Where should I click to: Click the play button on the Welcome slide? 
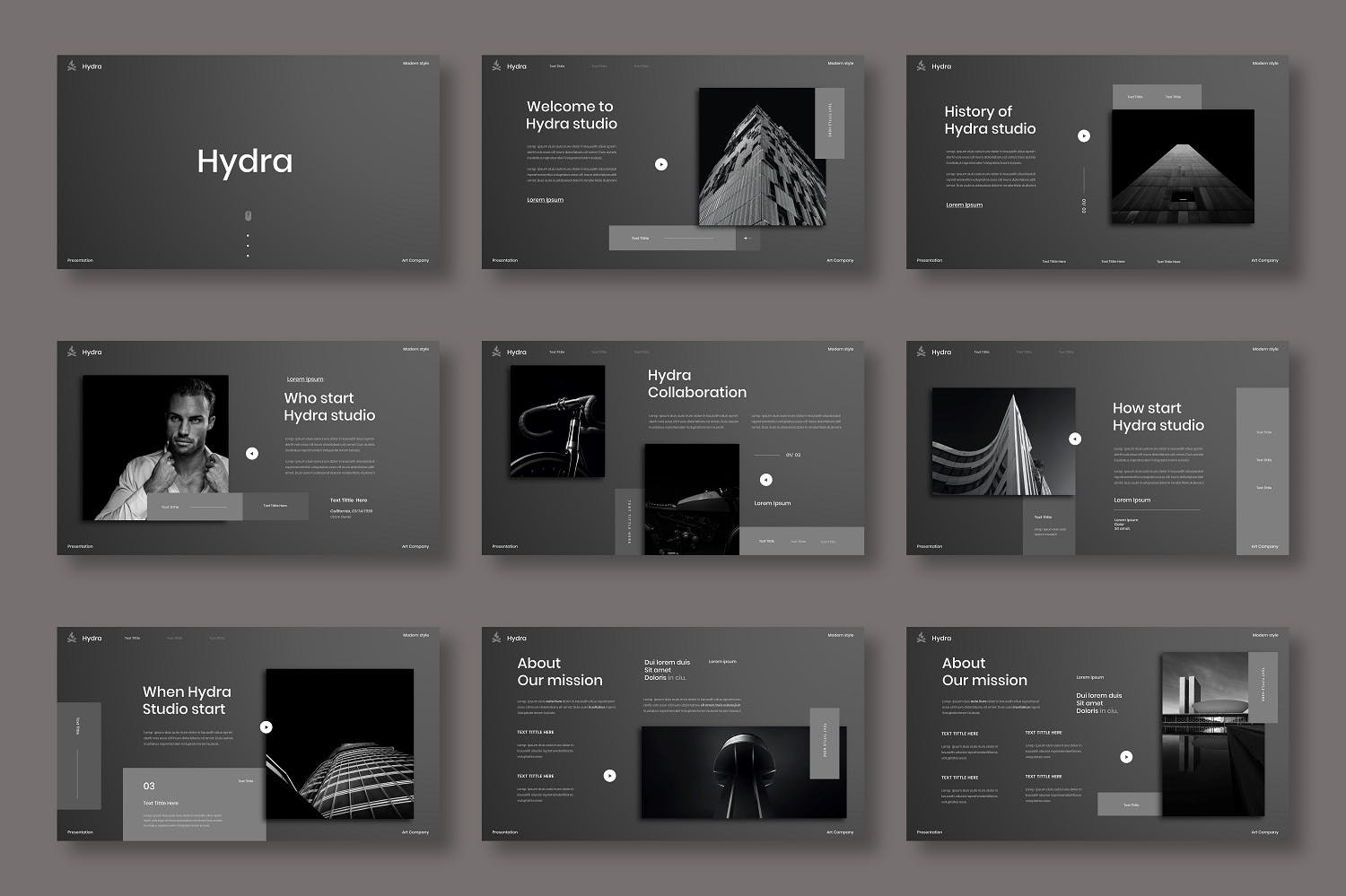pos(661,164)
